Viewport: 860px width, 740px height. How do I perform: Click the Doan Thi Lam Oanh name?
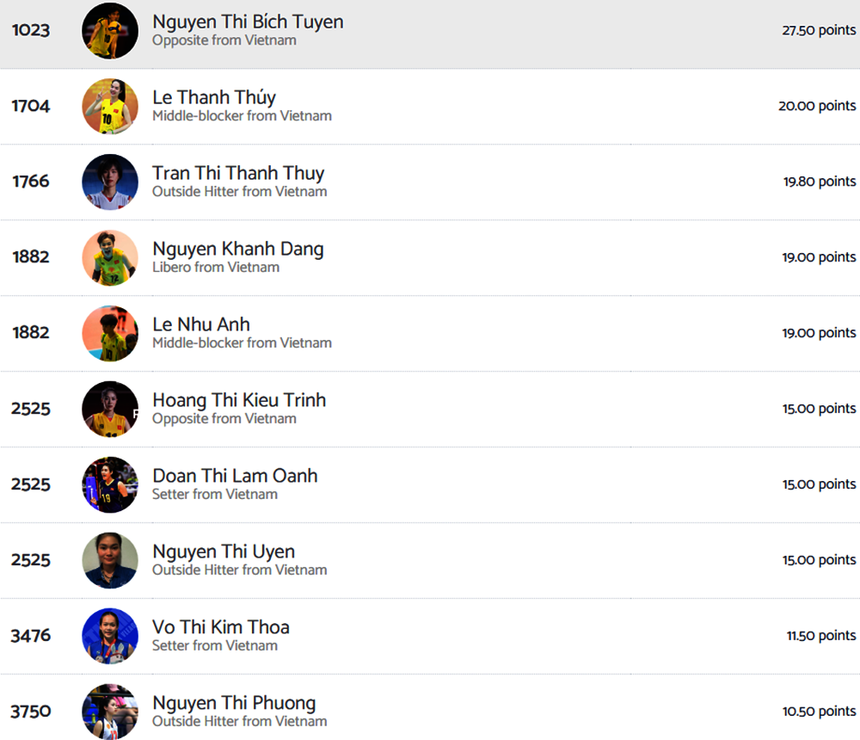pyautogui.click(x=235, y=476)
